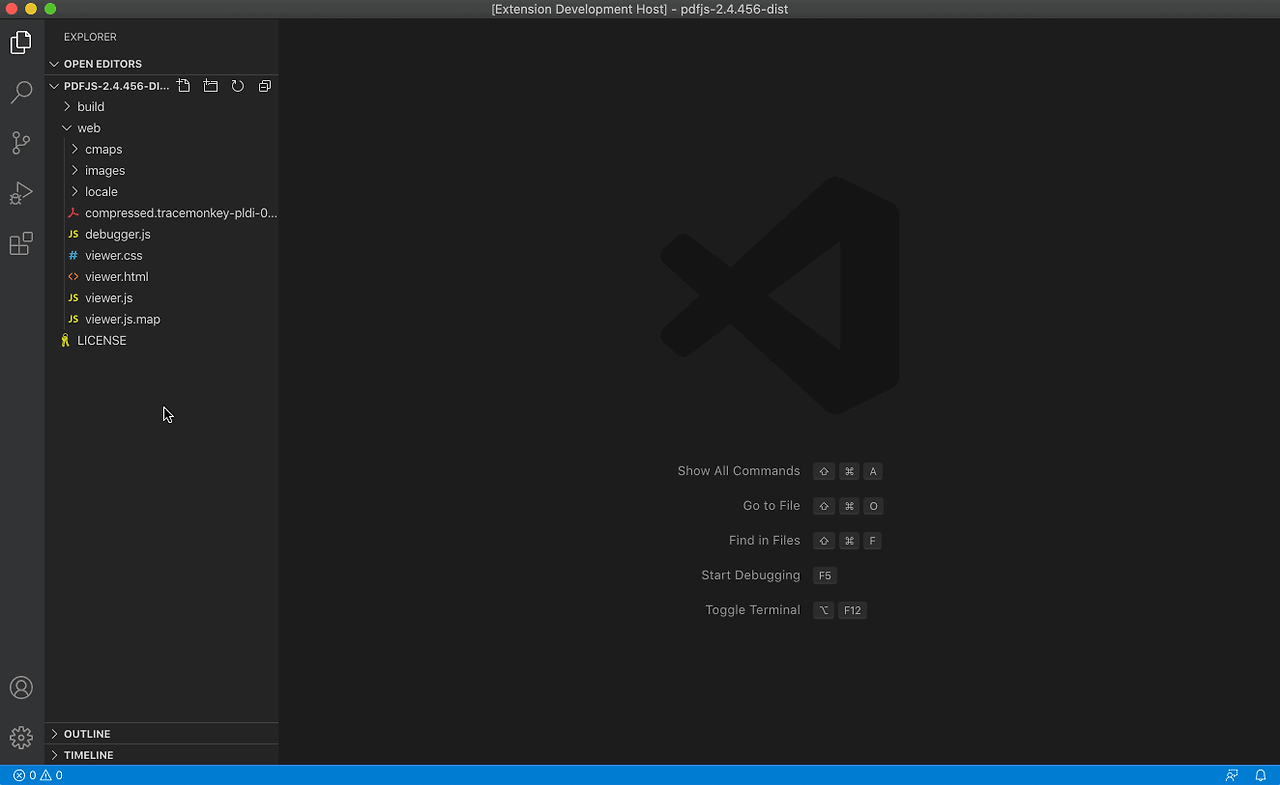The height and width of the screenshot is (785, 1280).
Task: Click the F12 key hint
Action: pos(852,610)
